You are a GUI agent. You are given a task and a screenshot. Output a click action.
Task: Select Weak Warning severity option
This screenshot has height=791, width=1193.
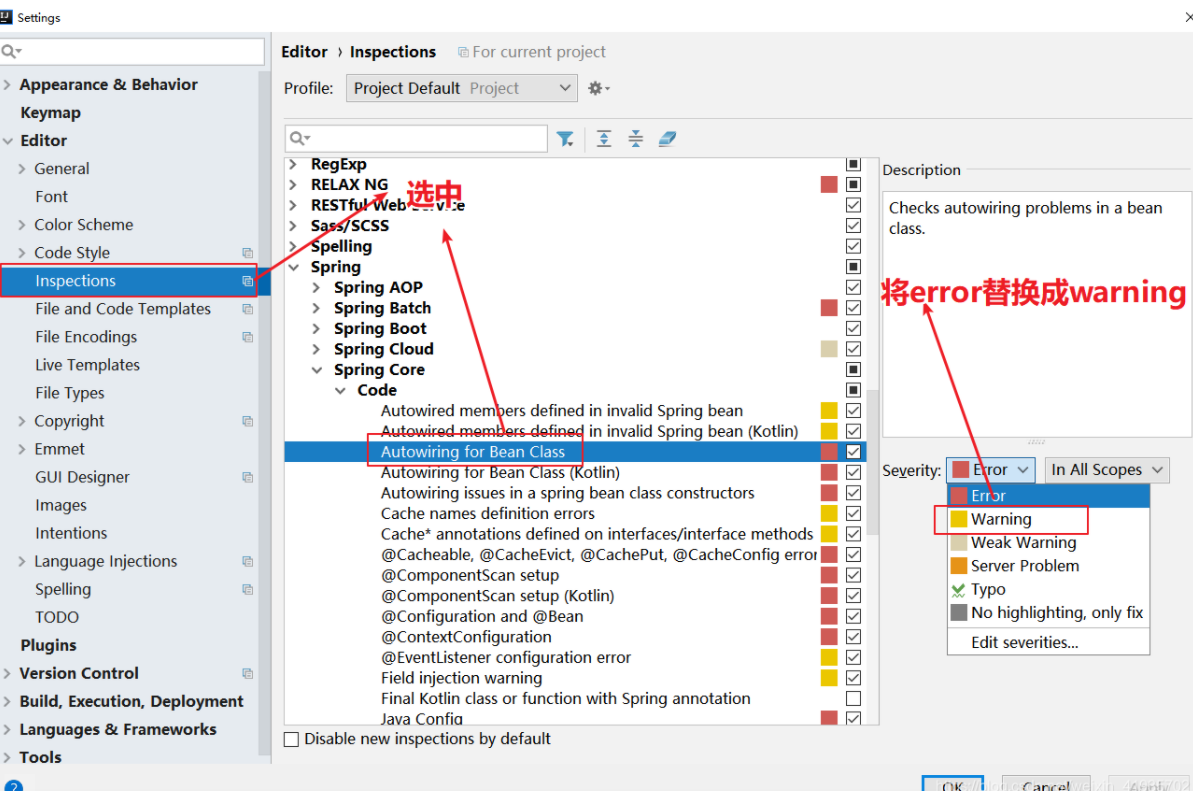pyautogui.click(x=1048, y=543)
